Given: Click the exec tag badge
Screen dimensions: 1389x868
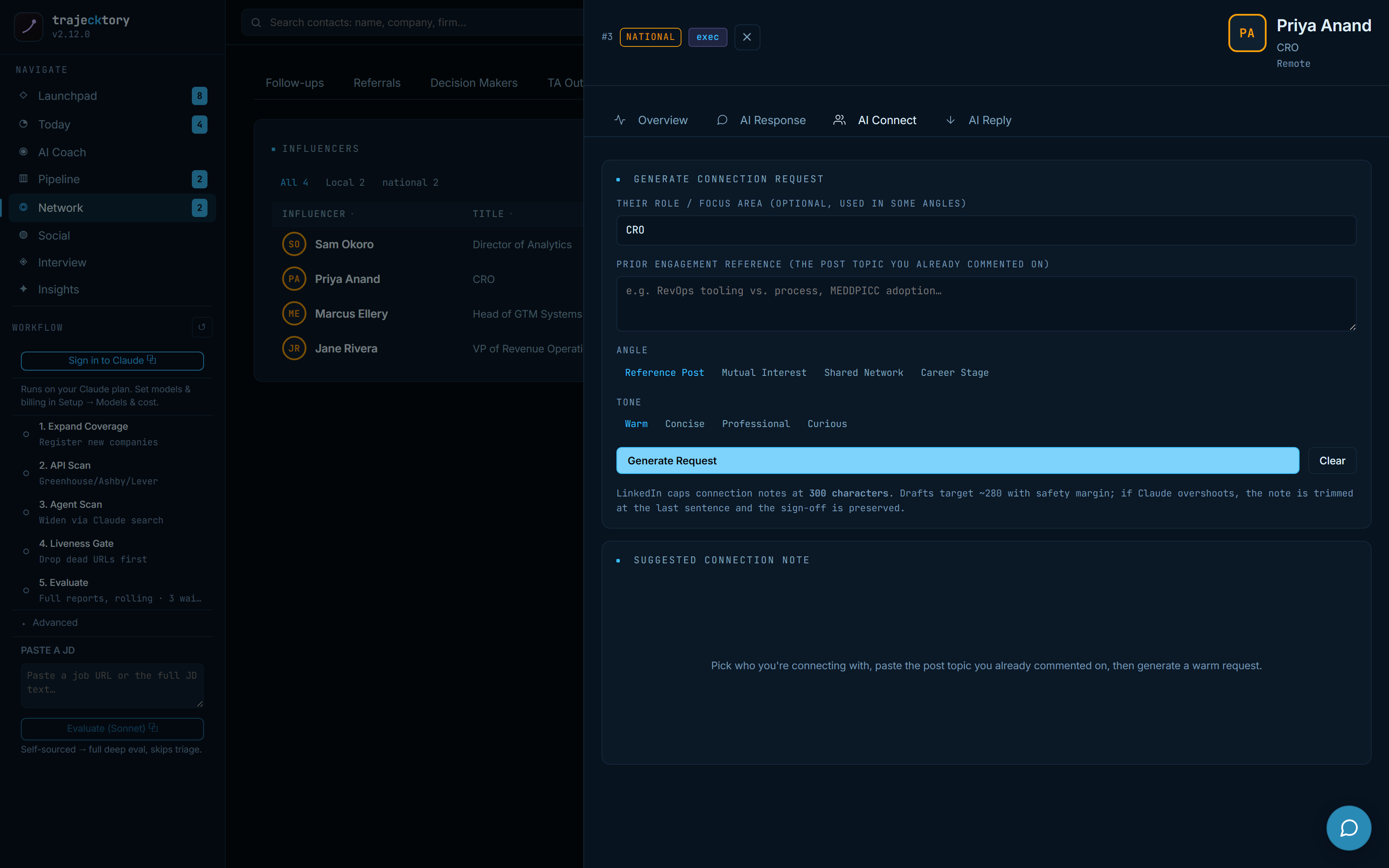Looking at the screenshot, I should (707, 37).
